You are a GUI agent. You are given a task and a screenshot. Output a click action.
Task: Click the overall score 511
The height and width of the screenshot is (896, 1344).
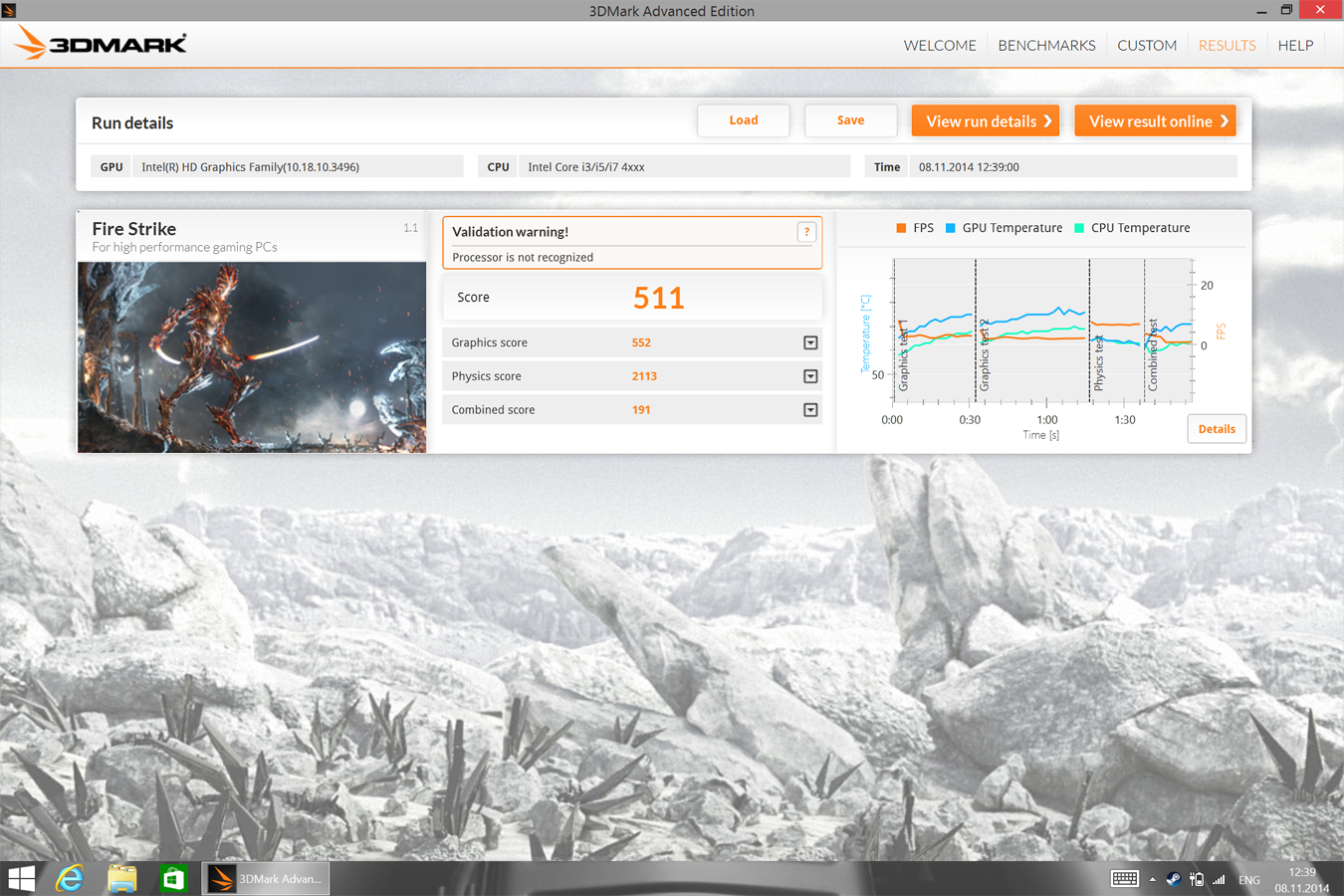tap(659, 298)
